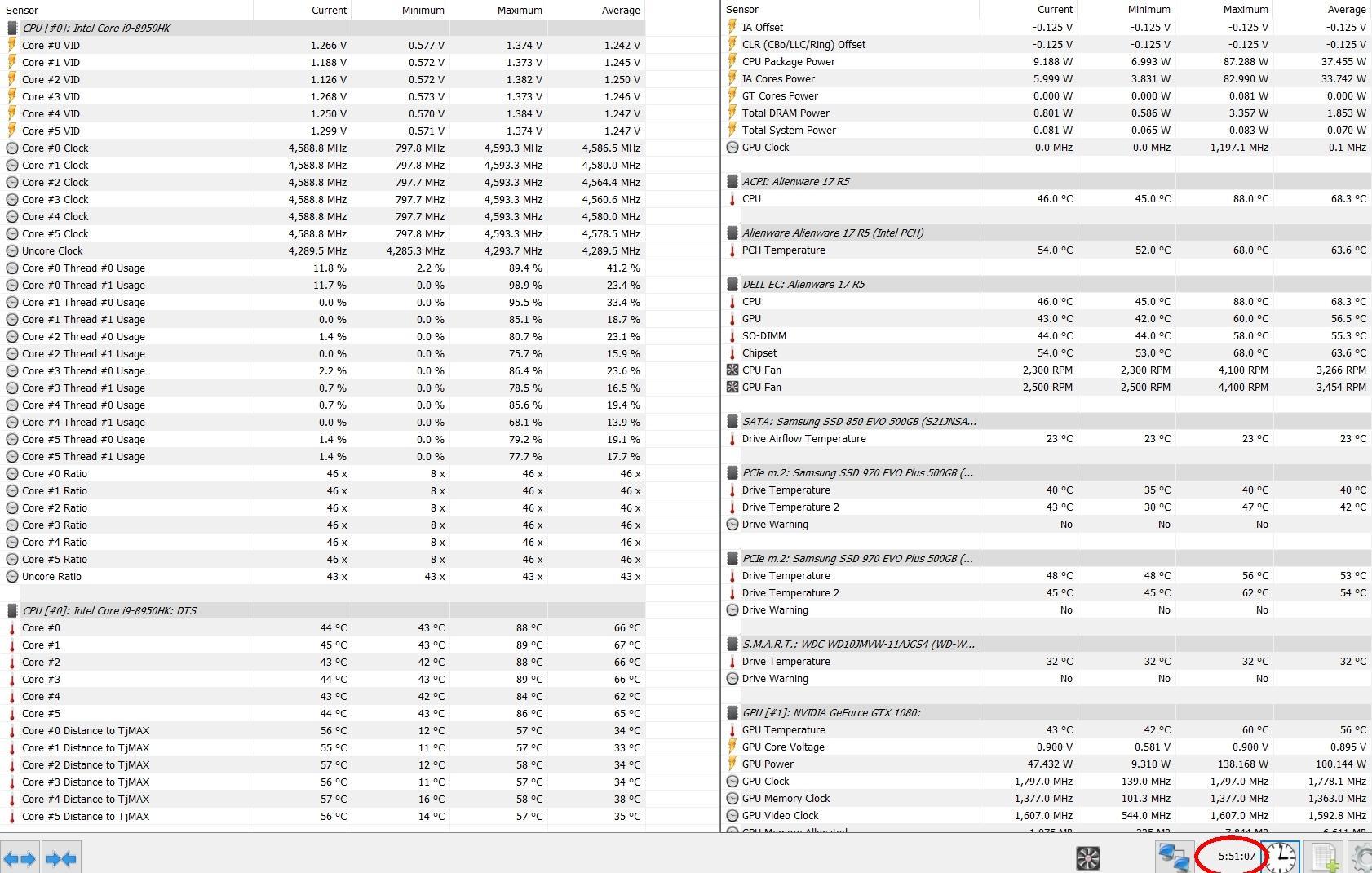Click the Maximum column header in left panel
Image resolution: width=1372 pixels, height=873 pixels.
coord(519,10)
